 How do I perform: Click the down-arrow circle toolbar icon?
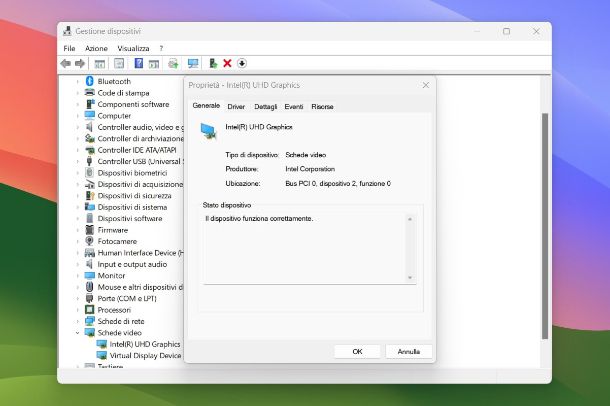(242, 63)
